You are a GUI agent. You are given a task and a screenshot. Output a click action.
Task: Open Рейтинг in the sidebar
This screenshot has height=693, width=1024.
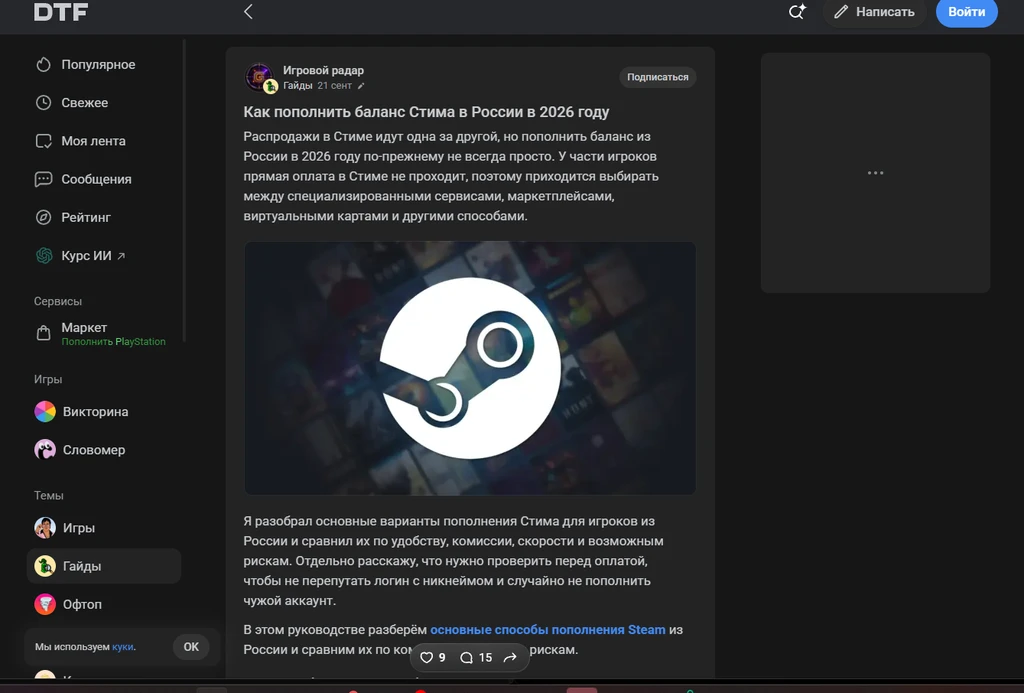tap(86, 218)
